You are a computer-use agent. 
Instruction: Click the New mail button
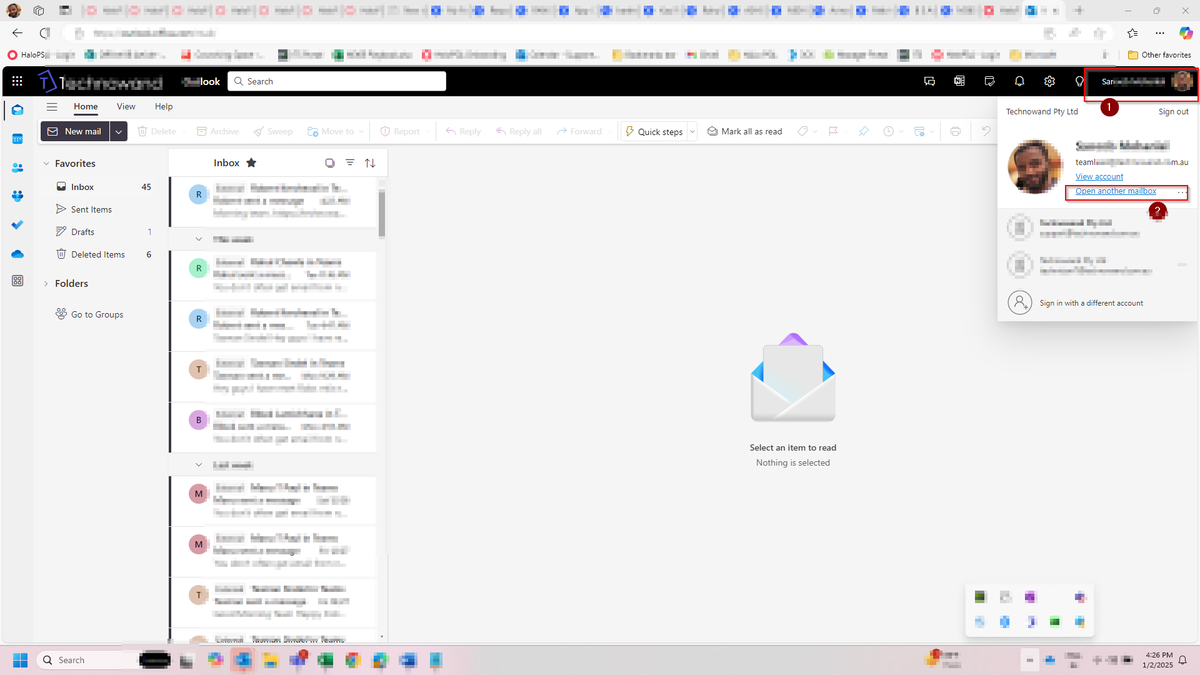tap(75, 131)
